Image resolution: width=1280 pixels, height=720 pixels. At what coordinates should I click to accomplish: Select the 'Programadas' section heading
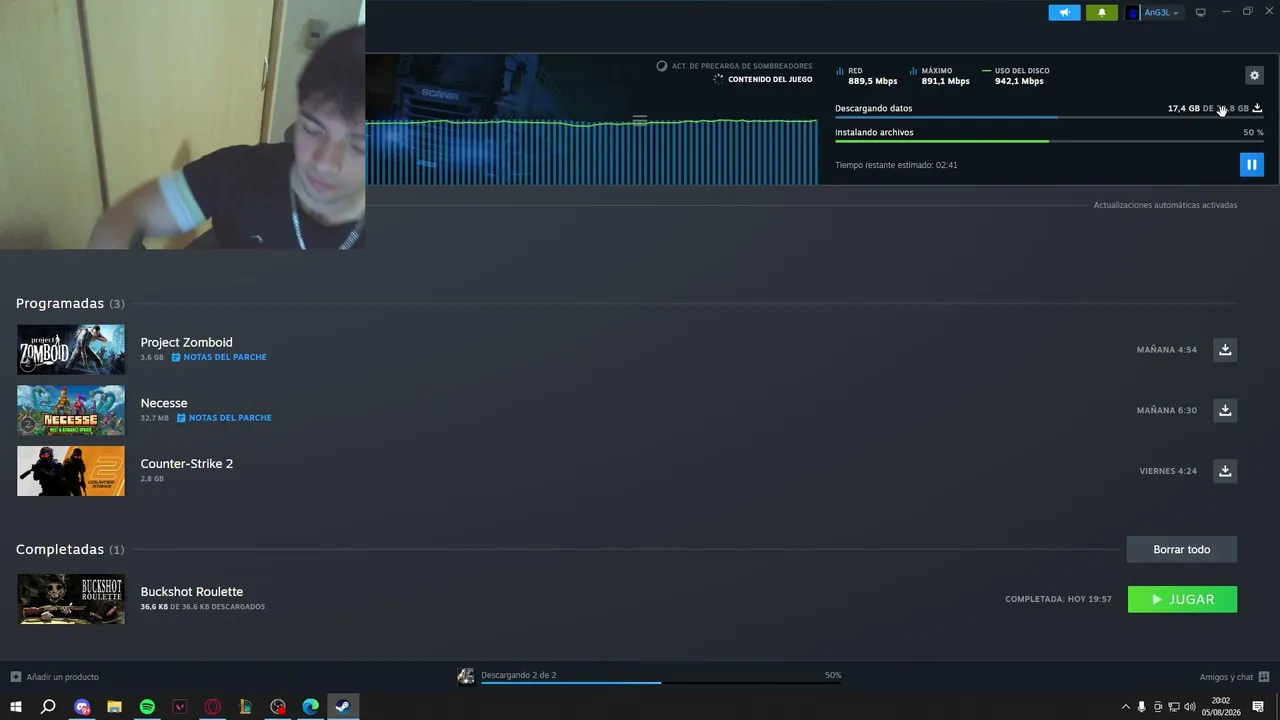tap(60, 303)
